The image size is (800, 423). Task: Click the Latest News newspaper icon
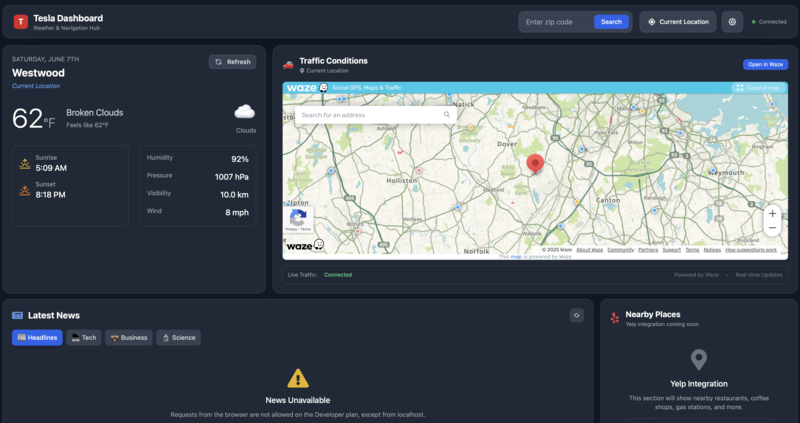coord(17,315)
